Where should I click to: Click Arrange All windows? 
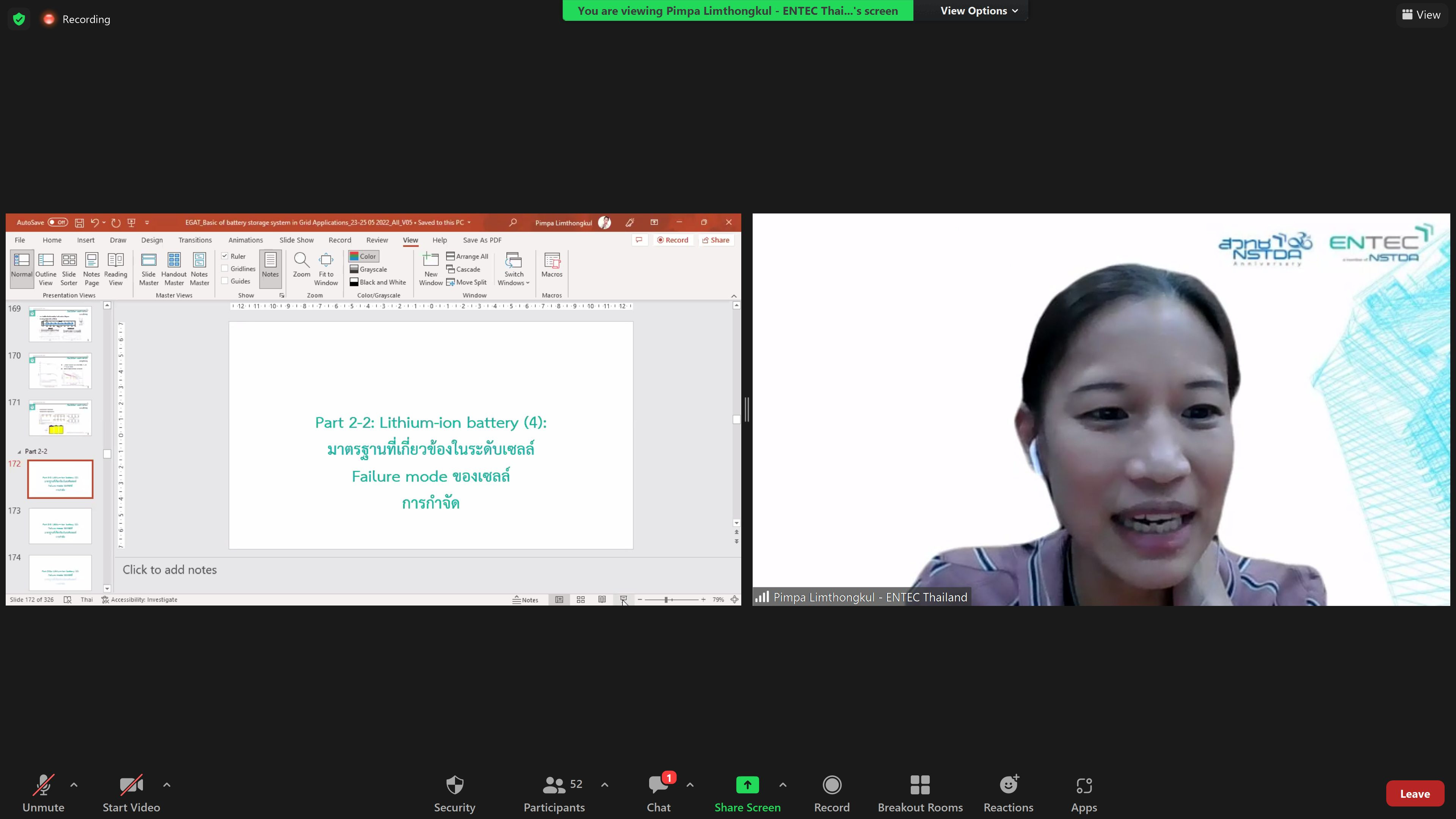(468, 256)
